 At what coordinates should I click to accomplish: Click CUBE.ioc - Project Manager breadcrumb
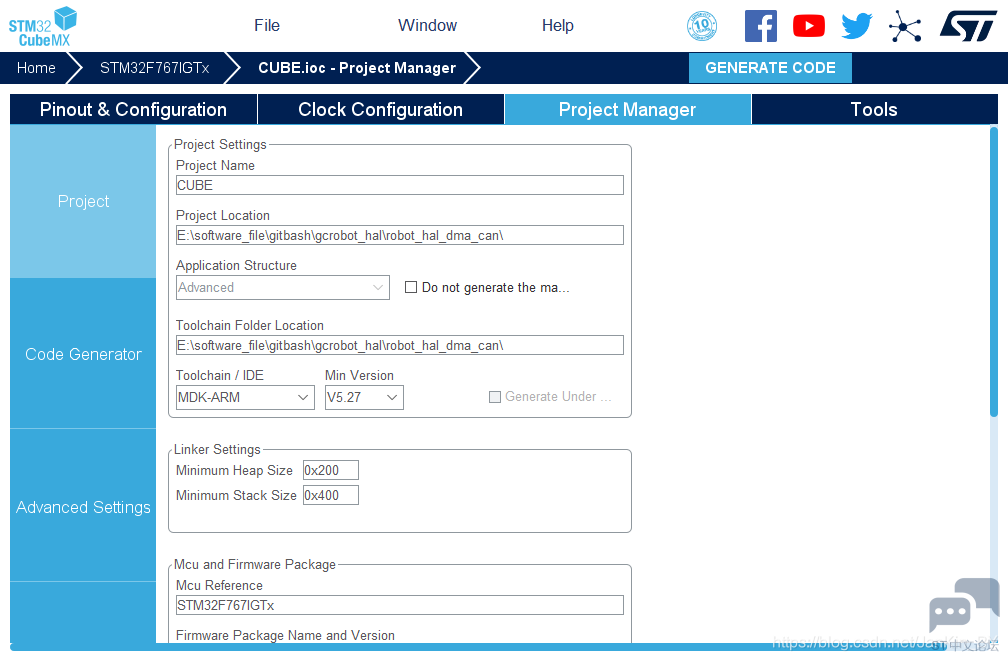pyautogui.click(x=357, y=68)
